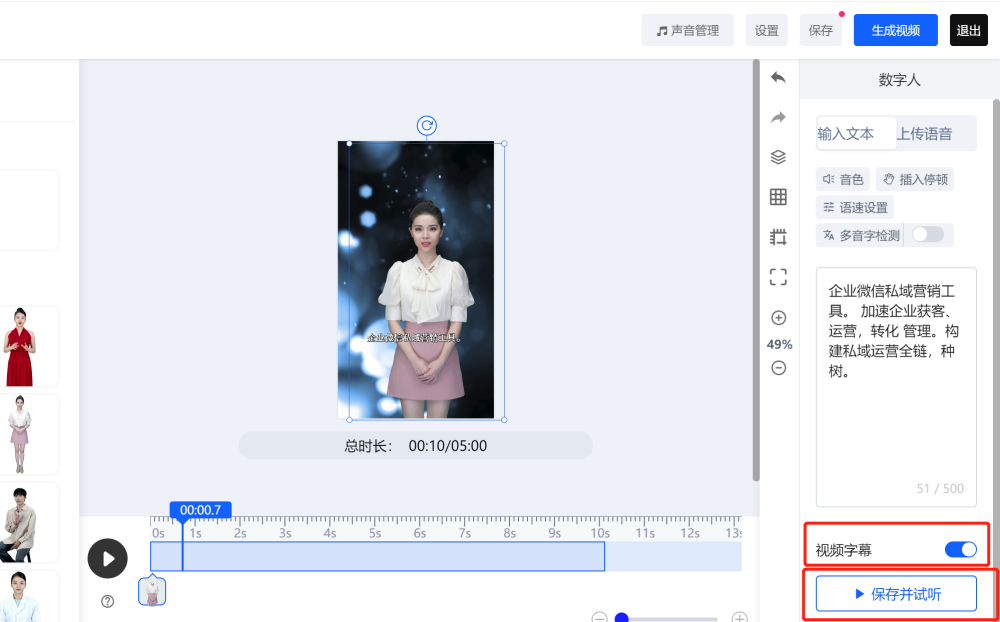Image resolution: width=1000 pixels, height=622 pixels.
Task: Click inside the script text area
Action: click(896, 387)
